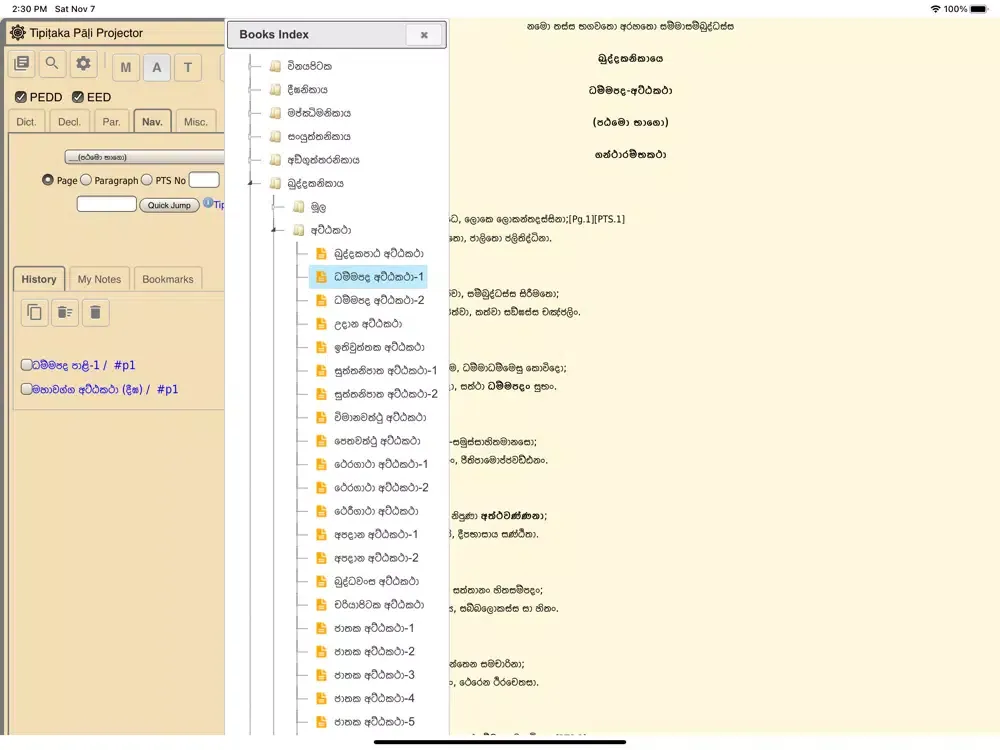Click document icon of ඉතිවුත්තක අට්ඨකථා
This screenshot has width=1000, height=750.
pyautogui.click(x=321, y=348)
